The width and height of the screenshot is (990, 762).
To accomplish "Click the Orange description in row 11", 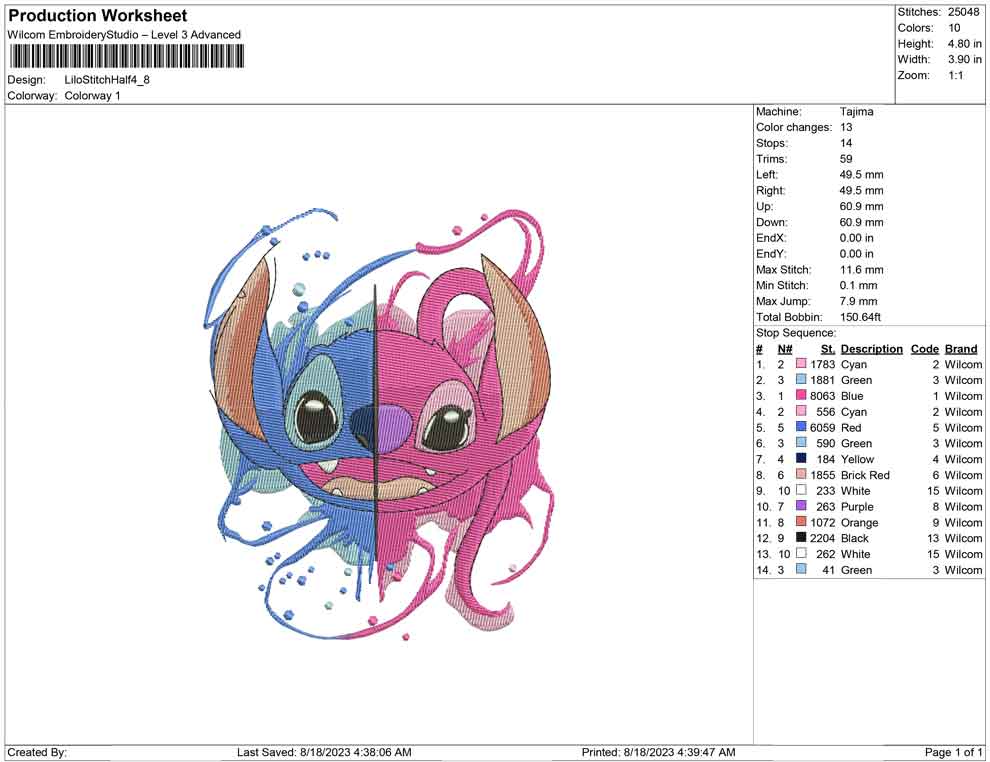I will (859, 522).
